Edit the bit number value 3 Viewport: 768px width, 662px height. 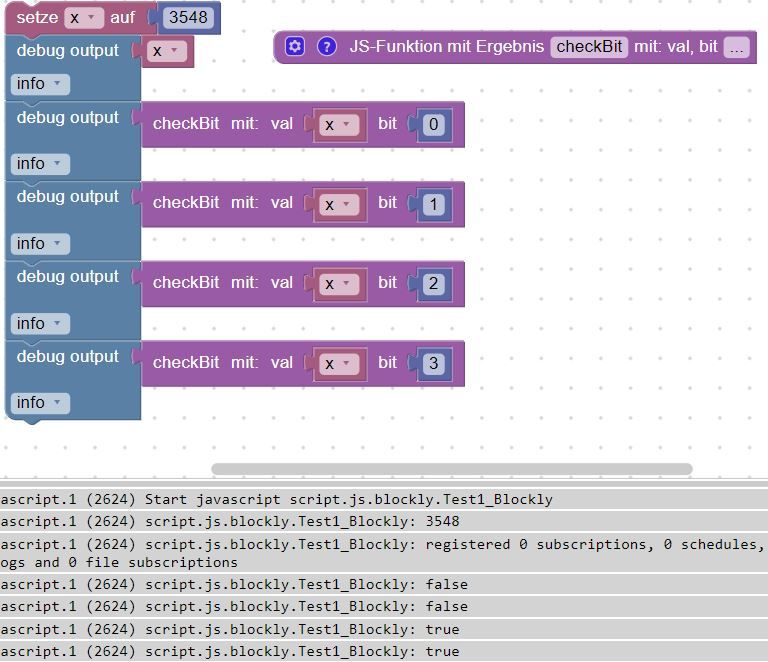pos(433,363)
